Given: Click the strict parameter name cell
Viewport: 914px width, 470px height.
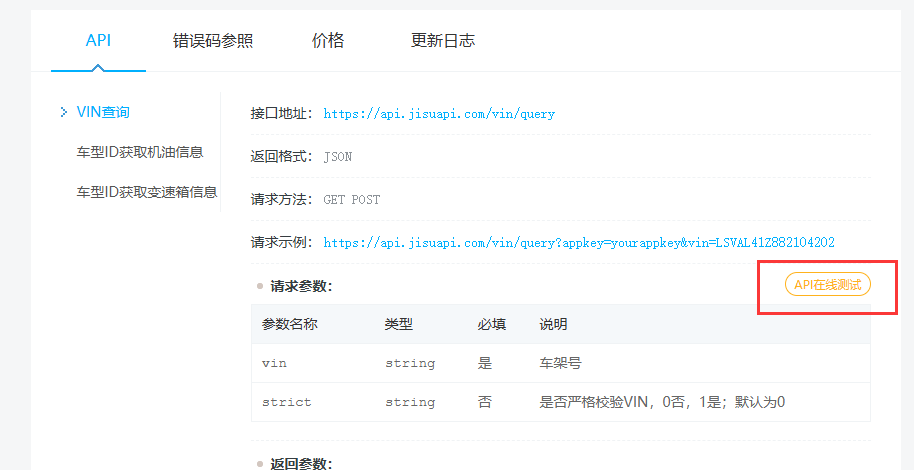Looking at the screenshot, I should pyautogui.click(x=287, y=402).
